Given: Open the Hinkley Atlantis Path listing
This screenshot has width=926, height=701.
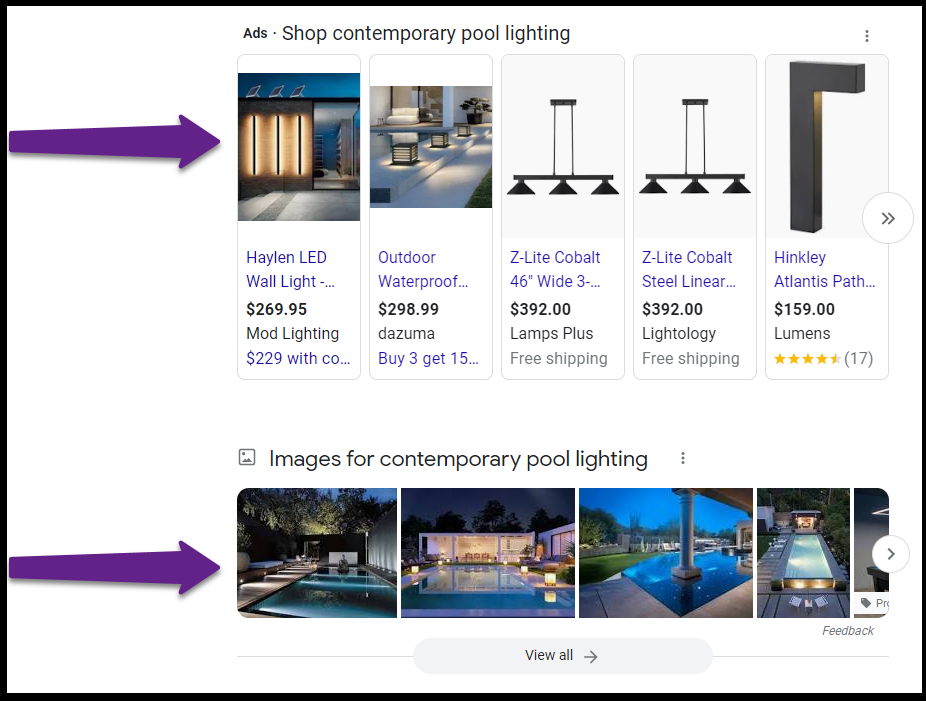Looking at the screenshot, I should [824, 269].
